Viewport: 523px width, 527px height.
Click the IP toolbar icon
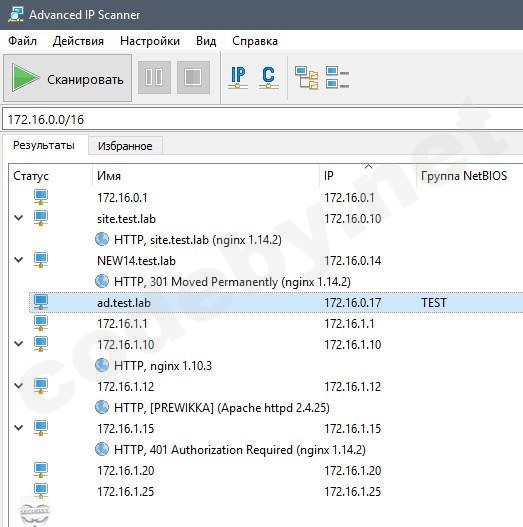[x=238, y=78]
